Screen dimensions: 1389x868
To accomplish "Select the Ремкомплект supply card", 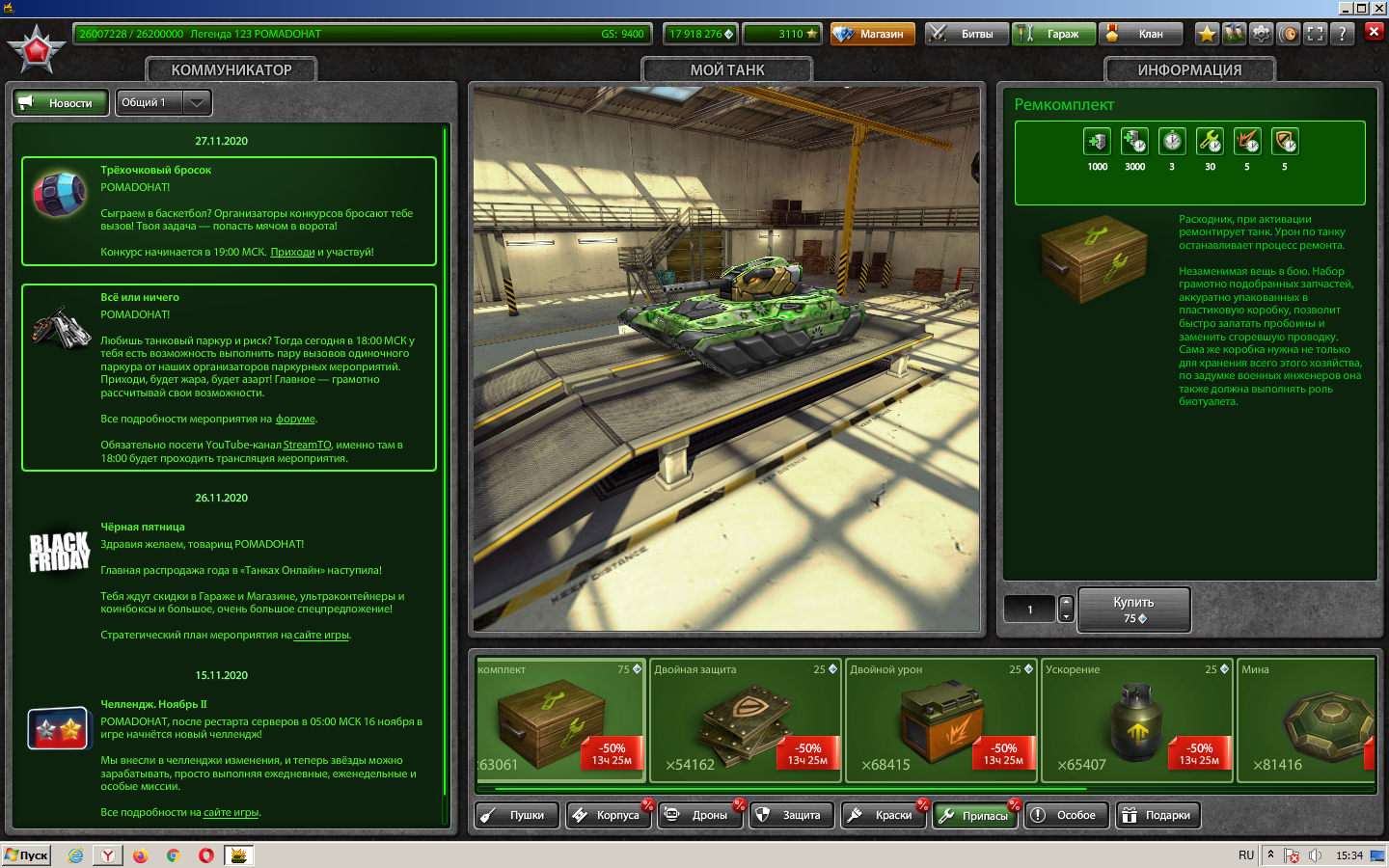I will [x=559, y=719].
